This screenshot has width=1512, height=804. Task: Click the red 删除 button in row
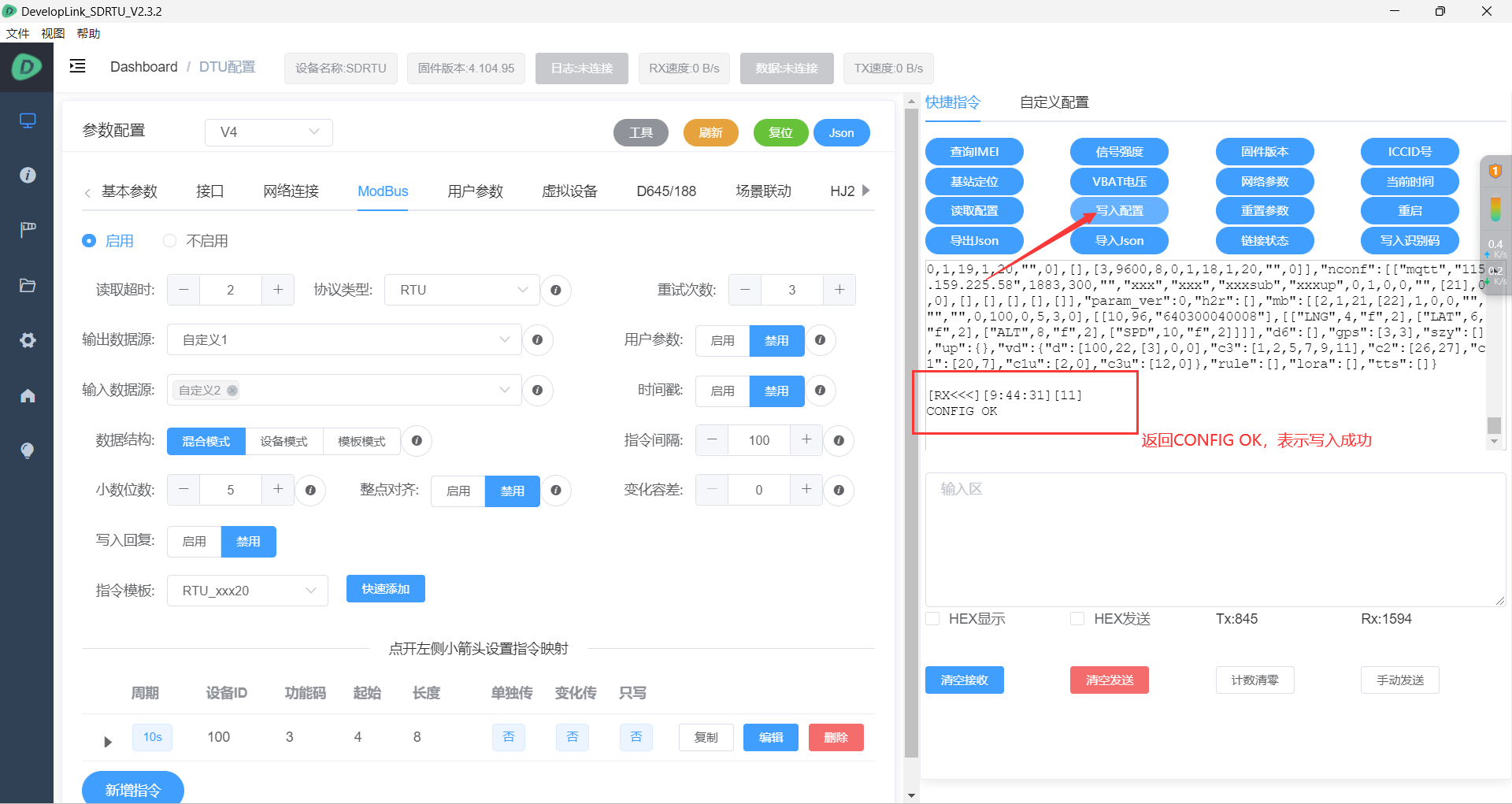click(836, 738)
